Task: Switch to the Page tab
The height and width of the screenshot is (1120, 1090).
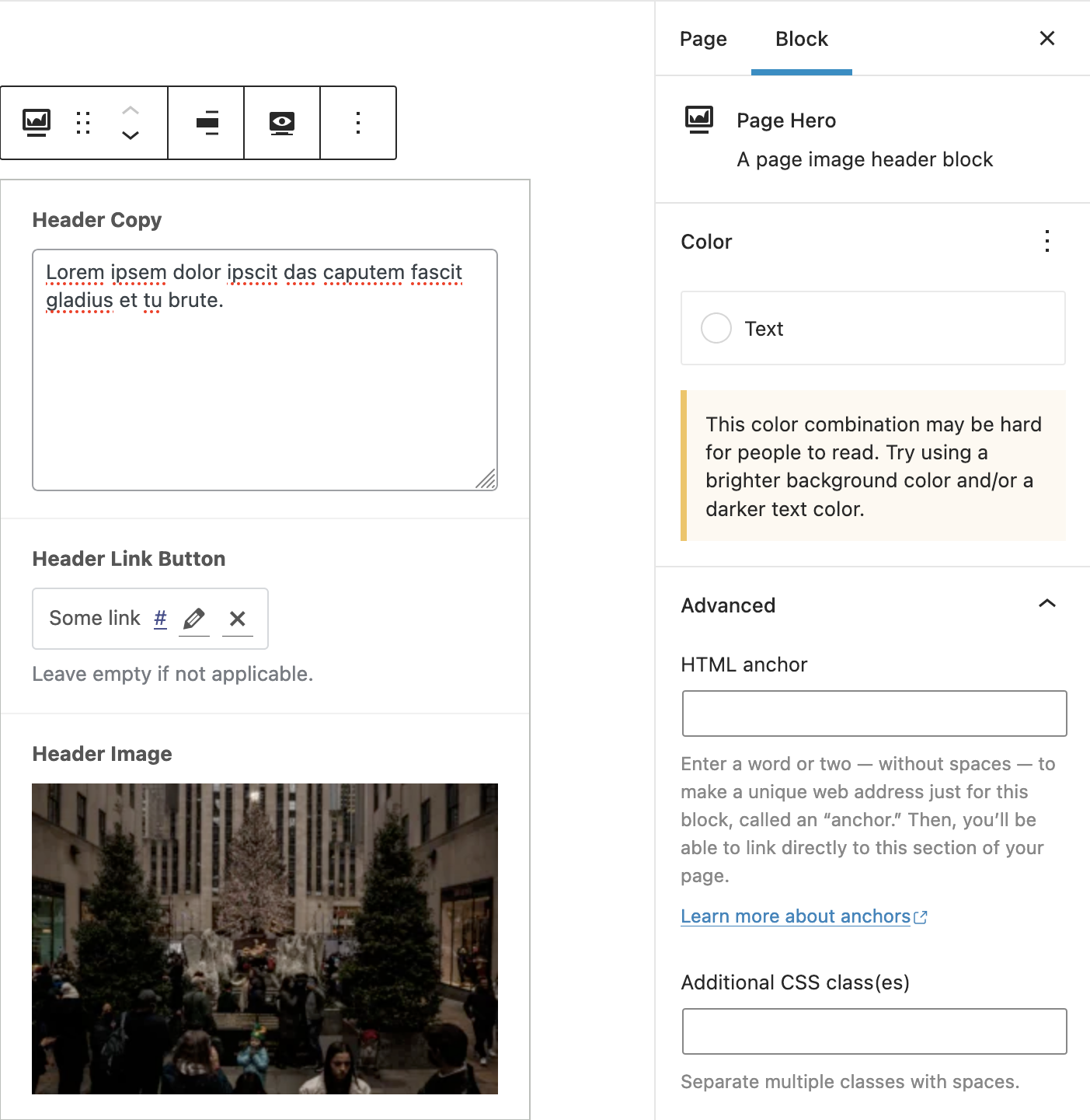Action: 702,38
